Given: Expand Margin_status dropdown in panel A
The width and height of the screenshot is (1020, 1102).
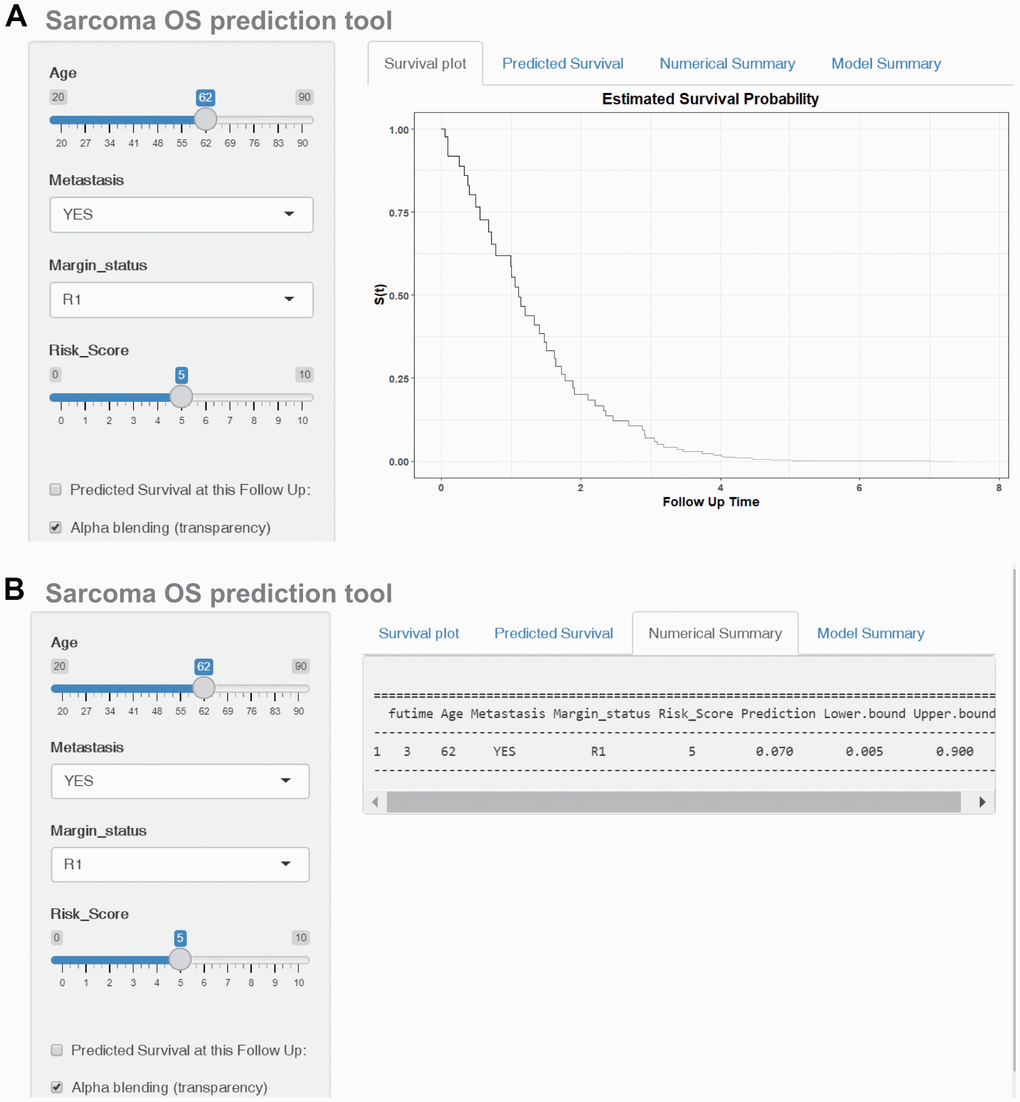Looking at the screenshot, I should (x=181, y=299).
